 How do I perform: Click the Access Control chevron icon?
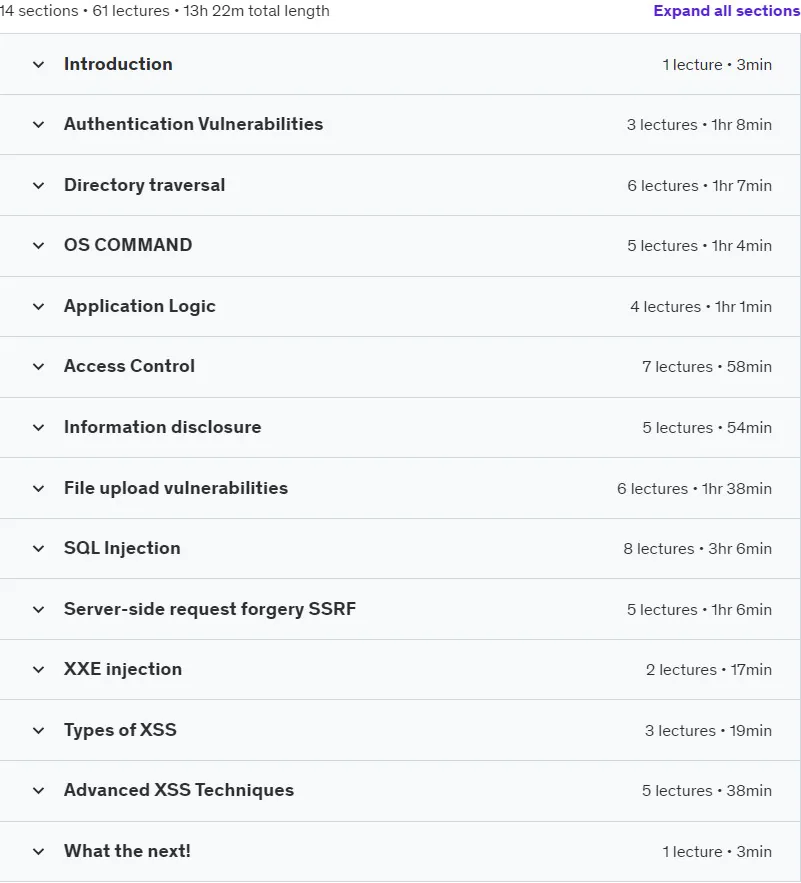38,367
